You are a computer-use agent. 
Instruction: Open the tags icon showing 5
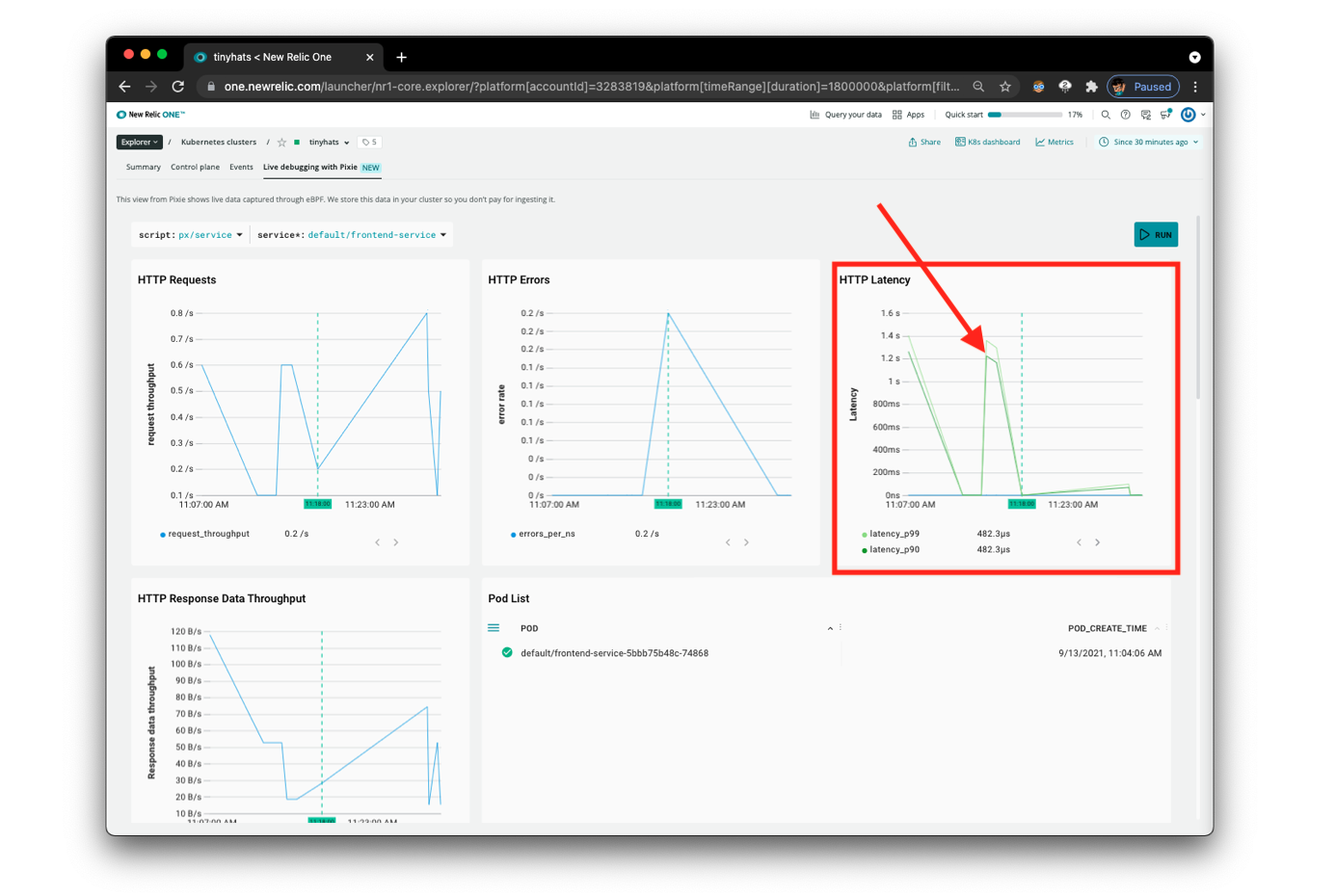point(370,143)
